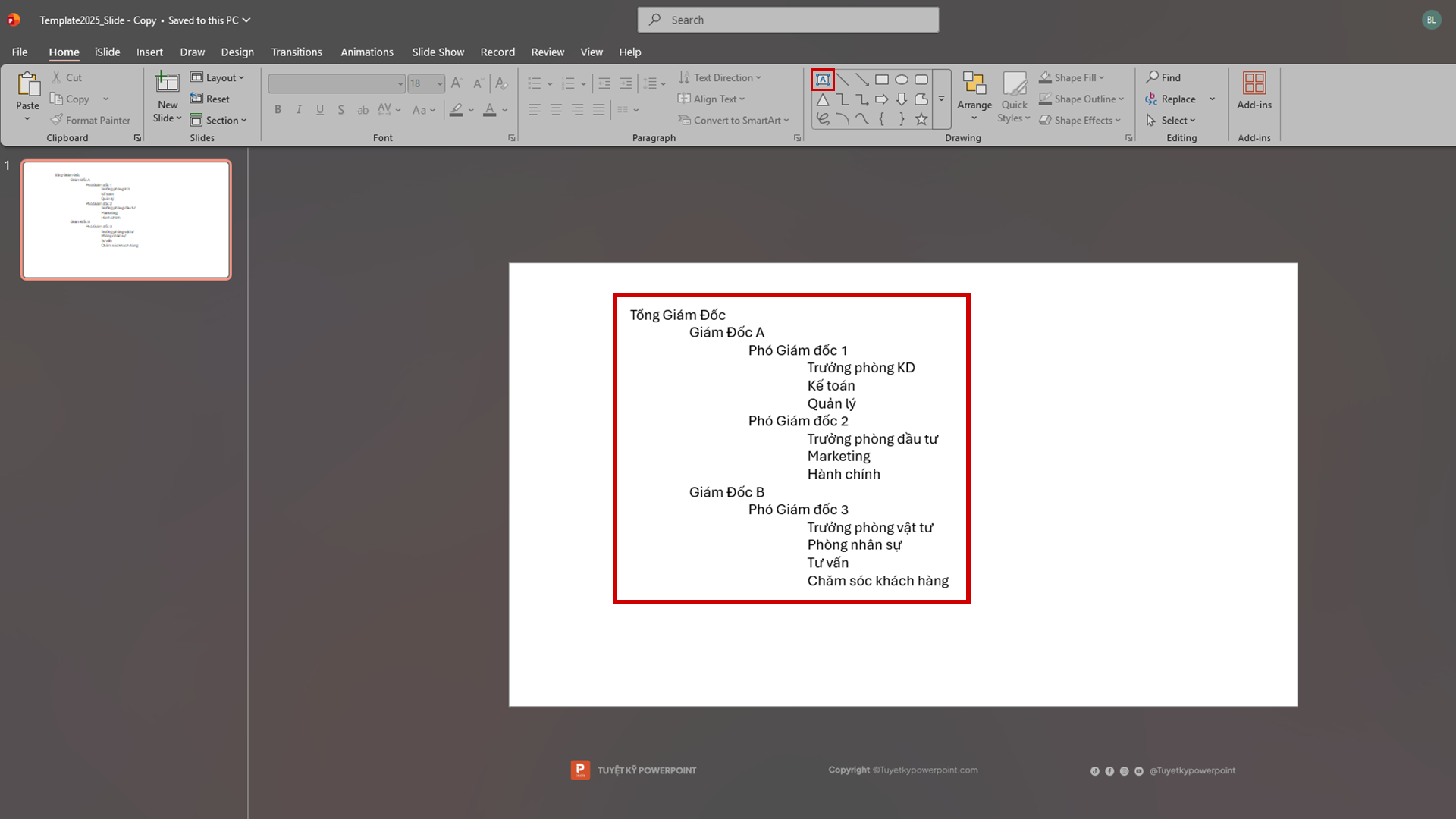Select slide 1 thumbnail
This screenshot has width=1456, height=819.
[126, 220]
